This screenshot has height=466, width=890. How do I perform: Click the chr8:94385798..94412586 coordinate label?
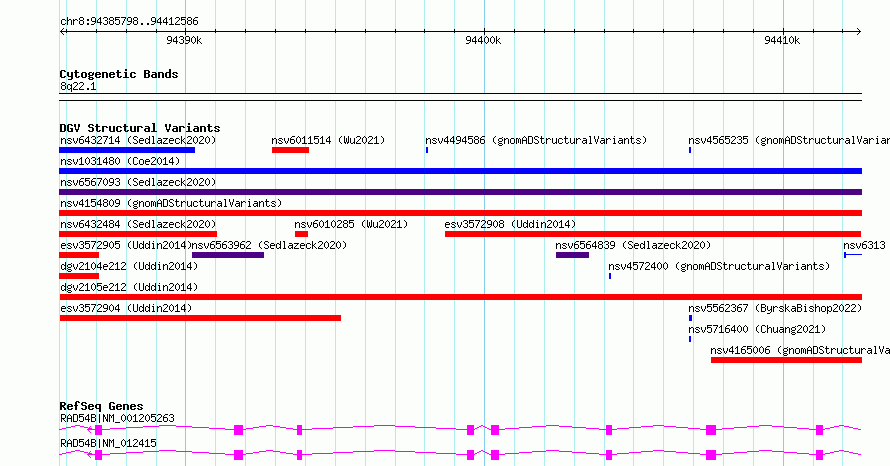point(129,22)
